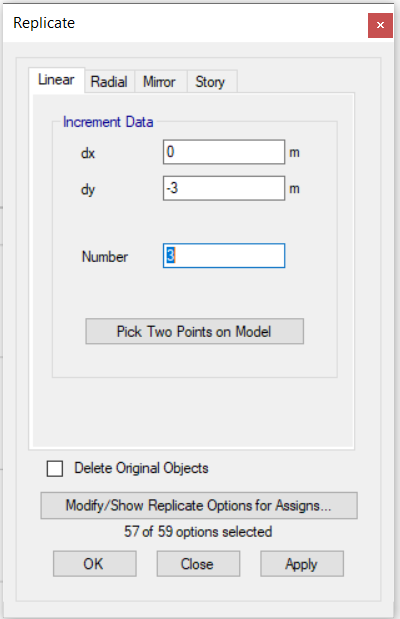Select the Story tab

(211, 82)
